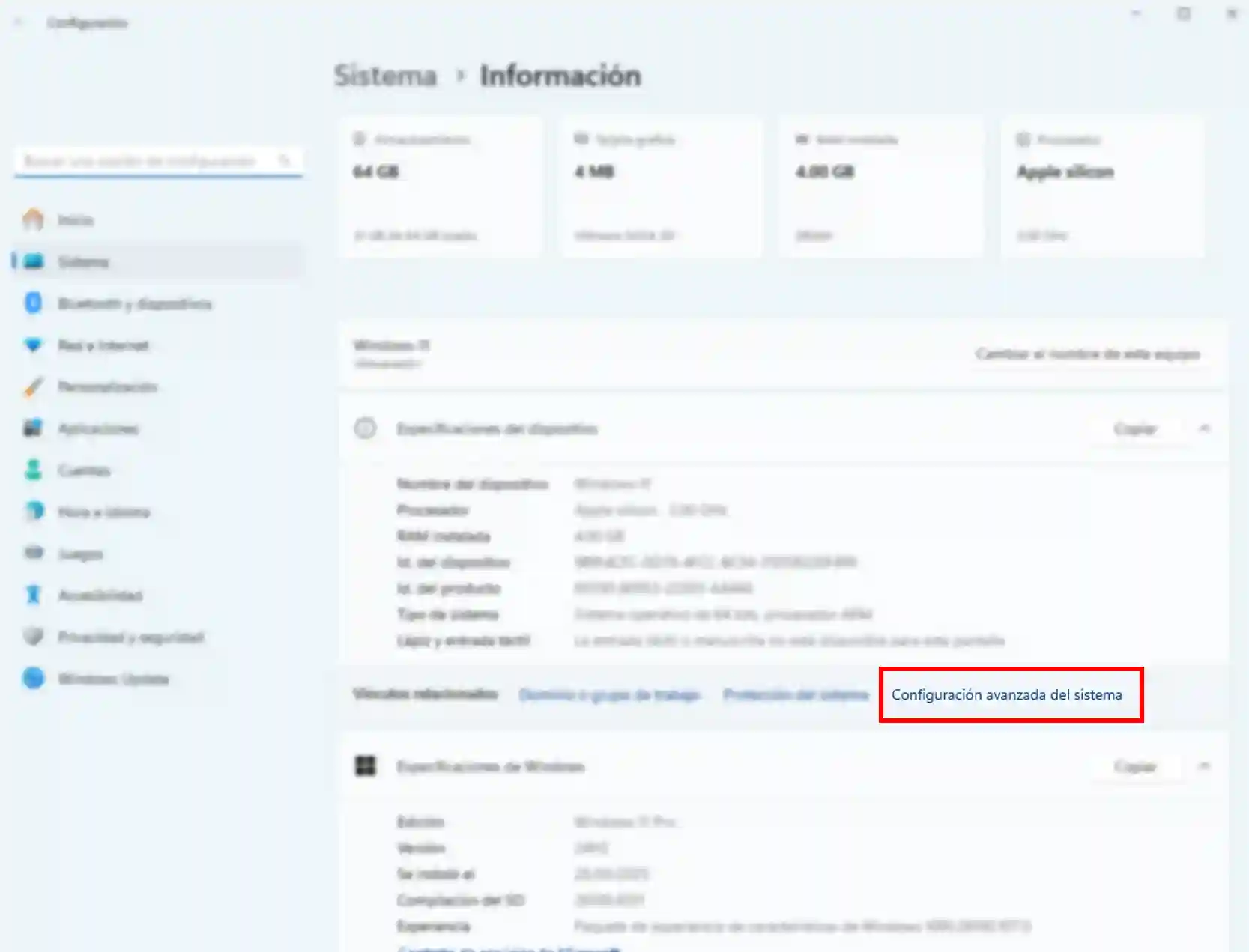
Task: Open Personalización settings
Action: (158, 386)
